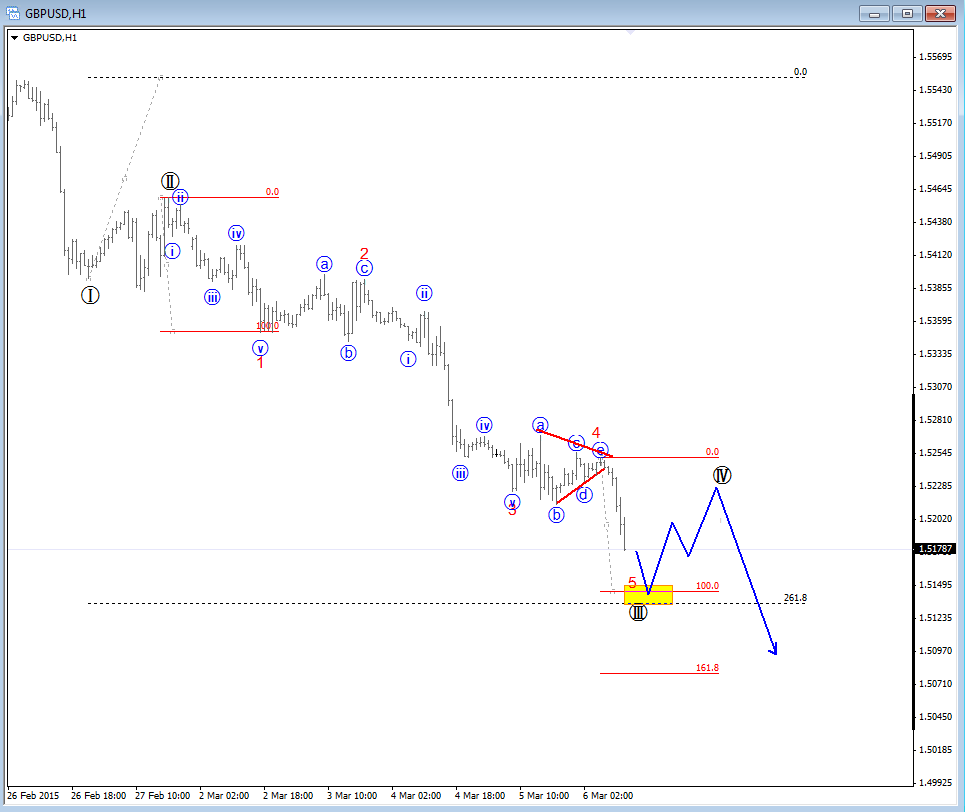Click the red 161.8 Fibonacci level label
This screenshot has height=812, width=965.
pyautogui.click(x=707, y=668)
